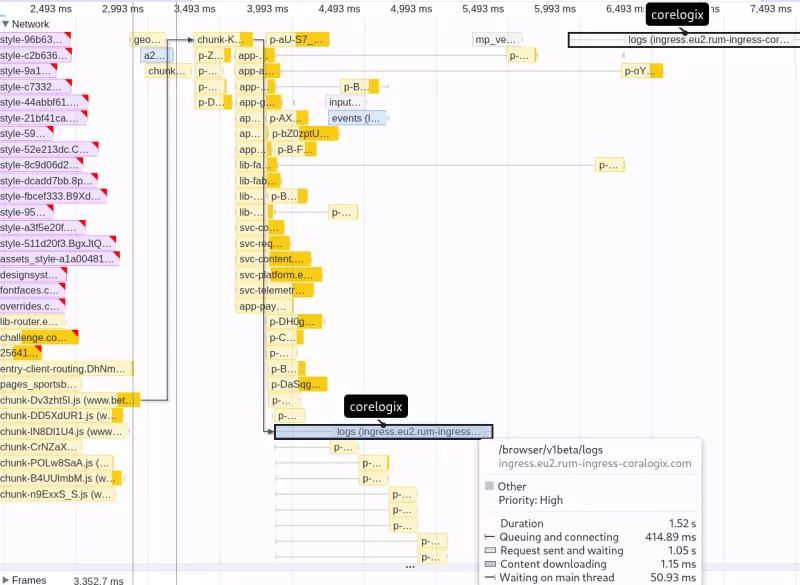
Task: Click the lower corelogix annotation label
Action: coord(376,406)
